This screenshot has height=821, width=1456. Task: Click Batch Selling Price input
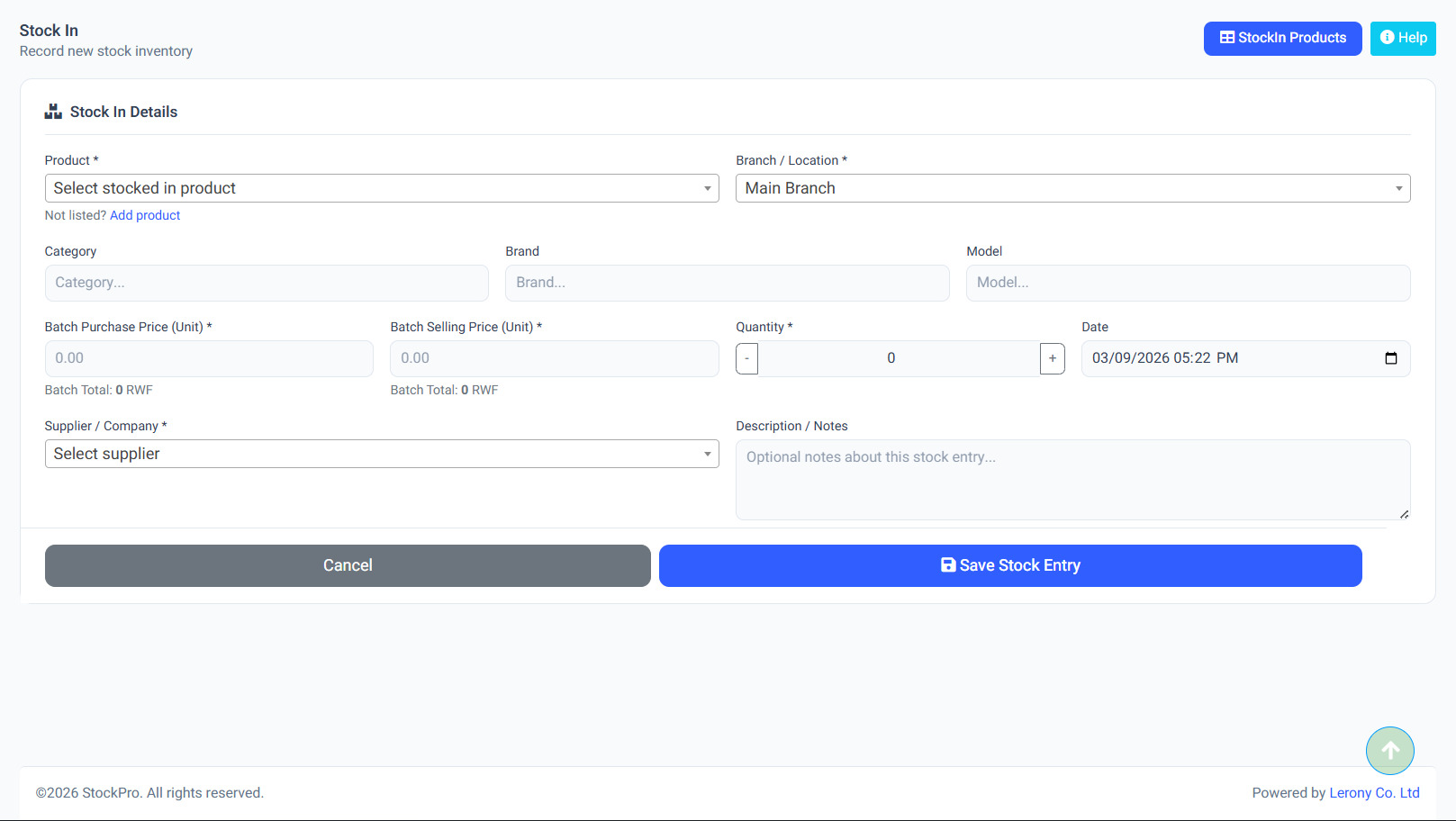[554, 358]
